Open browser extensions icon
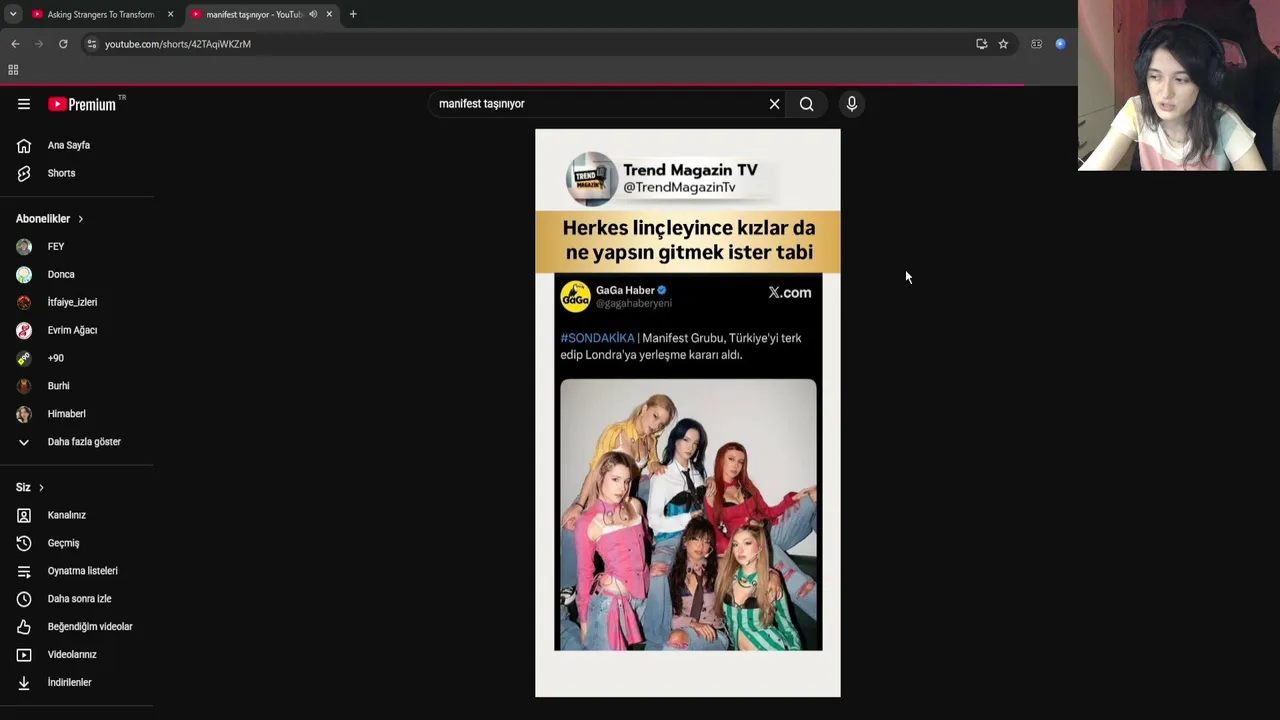 click(1036, 44)
